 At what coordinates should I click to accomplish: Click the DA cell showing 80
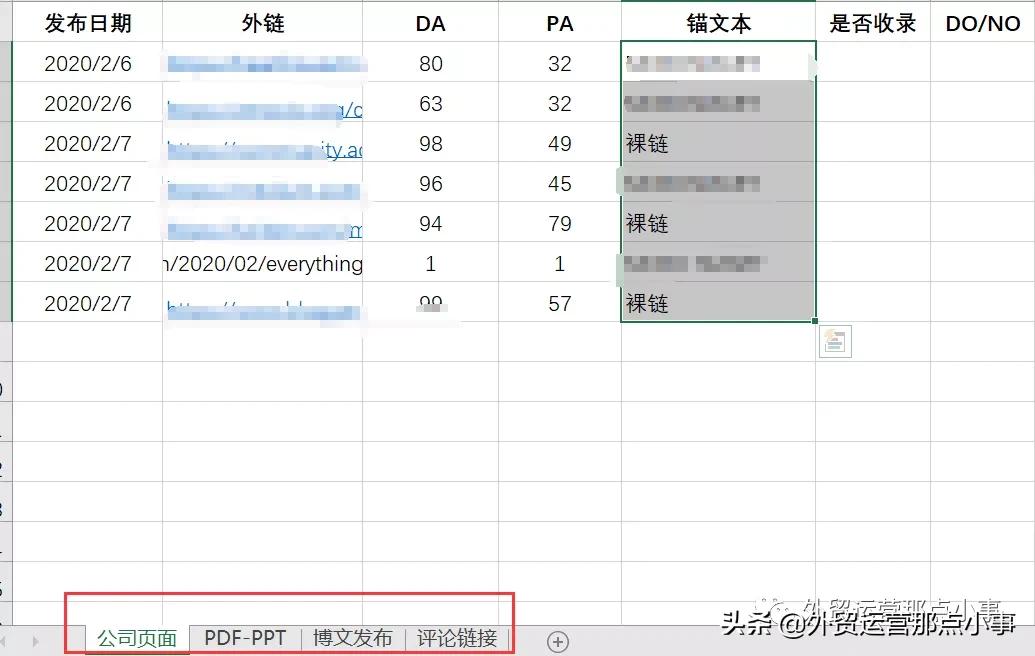coord(430,63)
